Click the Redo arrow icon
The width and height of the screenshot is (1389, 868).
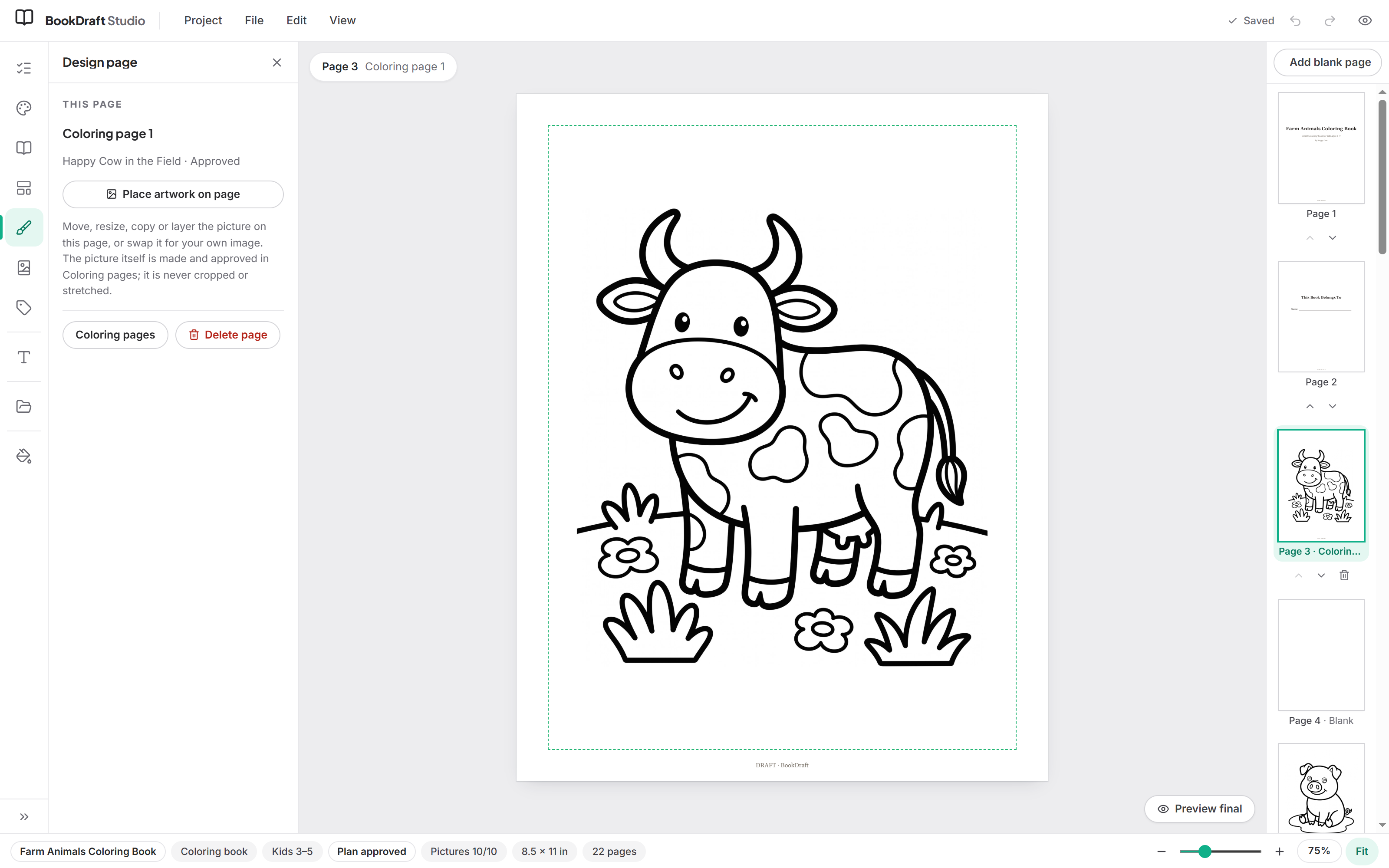[1330, 21]
